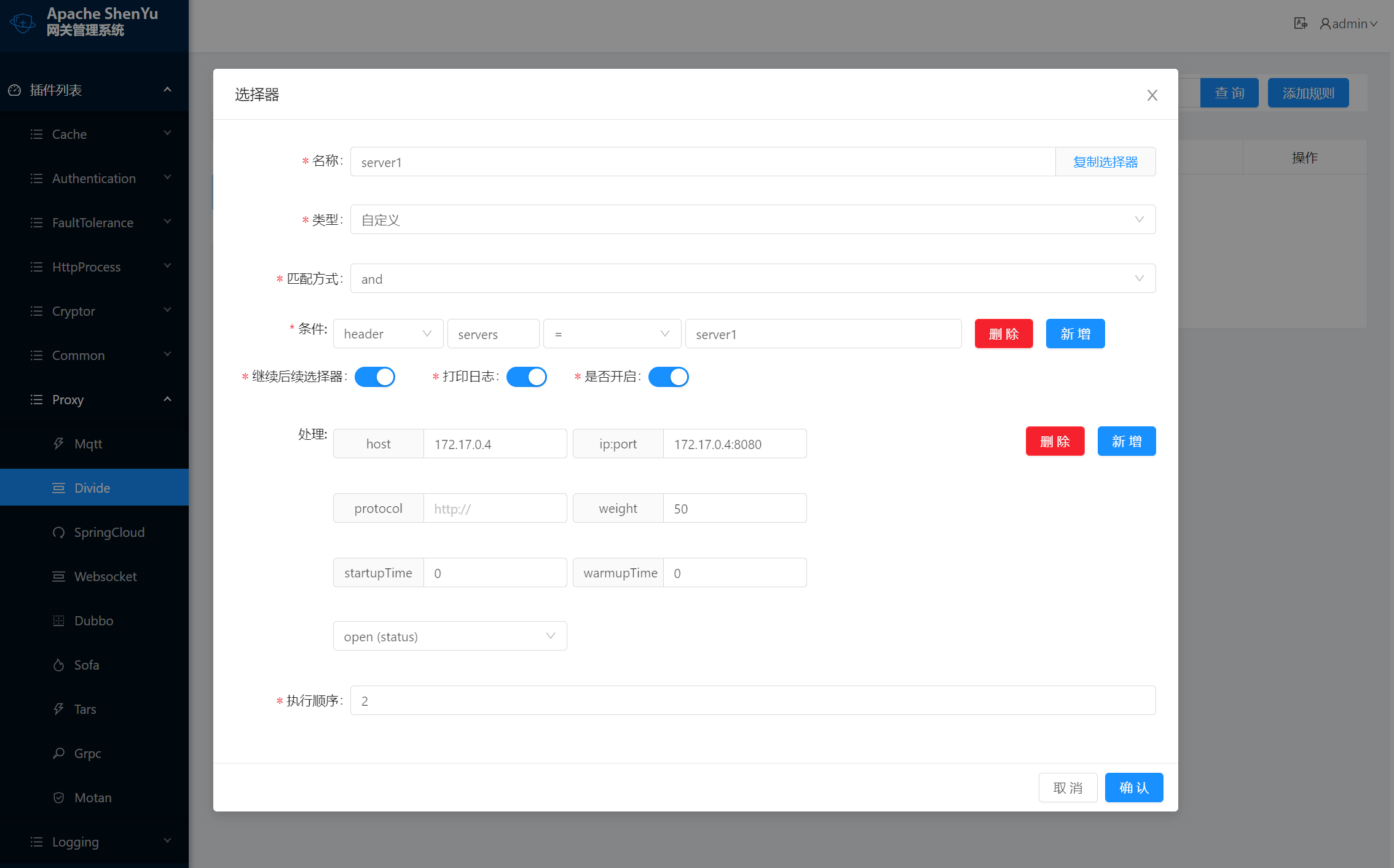This screenshot has width=1394, height=868.
Task: Click the 复制选择器 copy selector link
Action: pos(1105,162)
